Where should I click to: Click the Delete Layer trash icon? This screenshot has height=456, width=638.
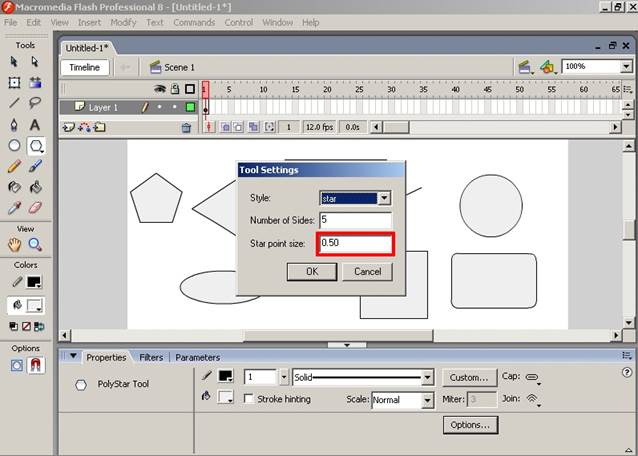(x=186, y=128)
